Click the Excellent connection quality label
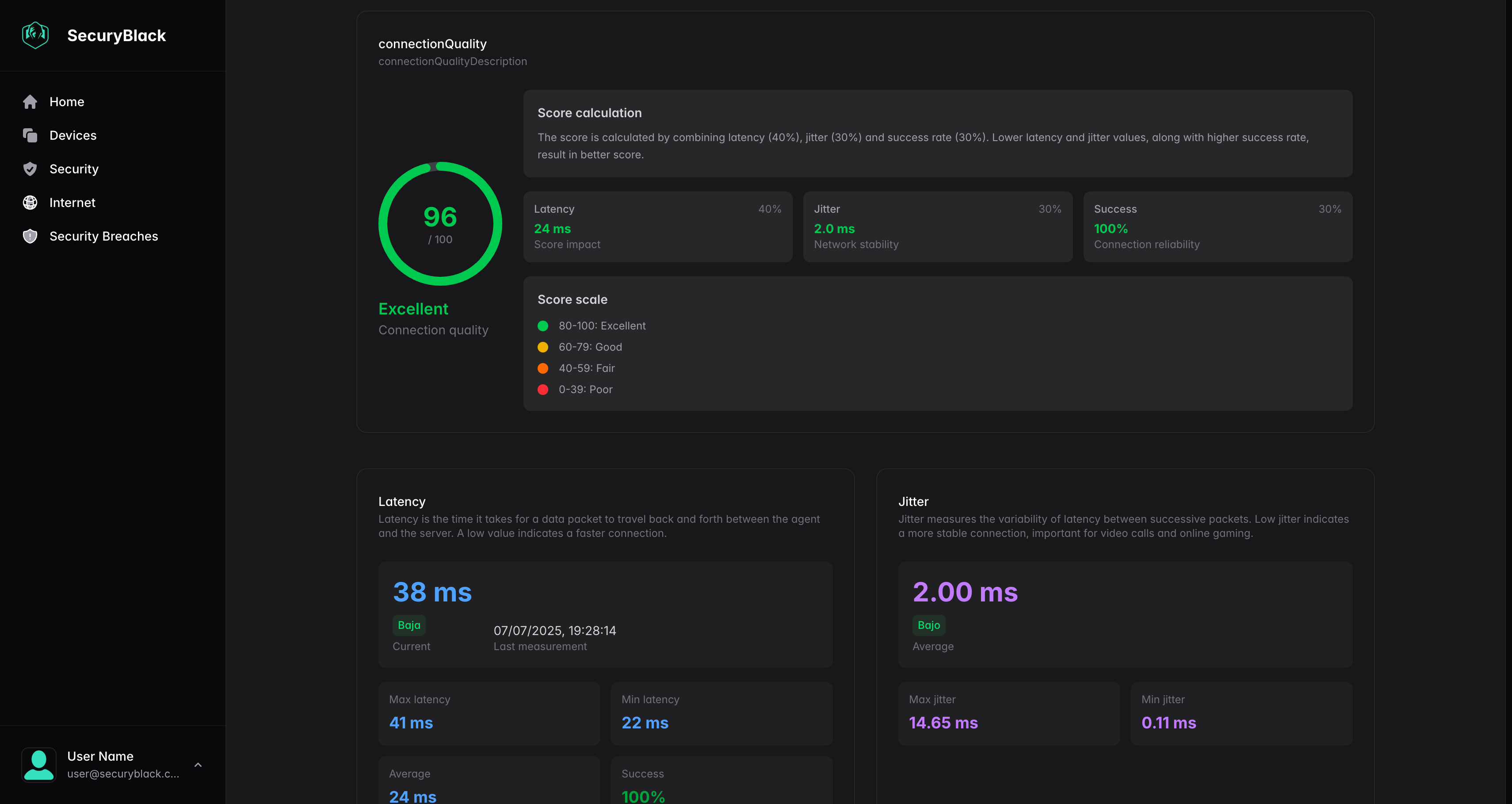The image size is (1512, 804). 413,309
